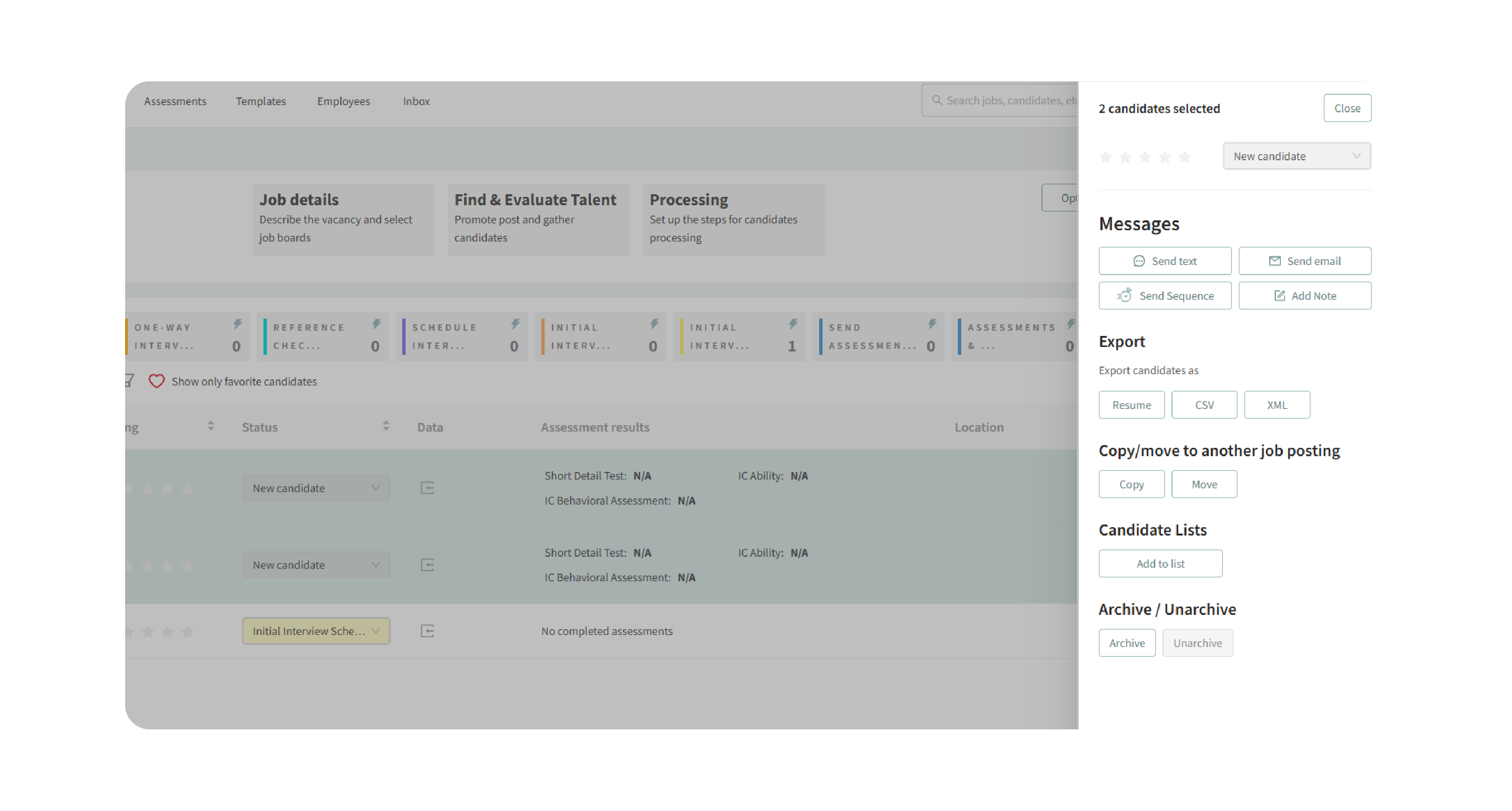
Task: Open the Templates menu item
Action: 260,101
